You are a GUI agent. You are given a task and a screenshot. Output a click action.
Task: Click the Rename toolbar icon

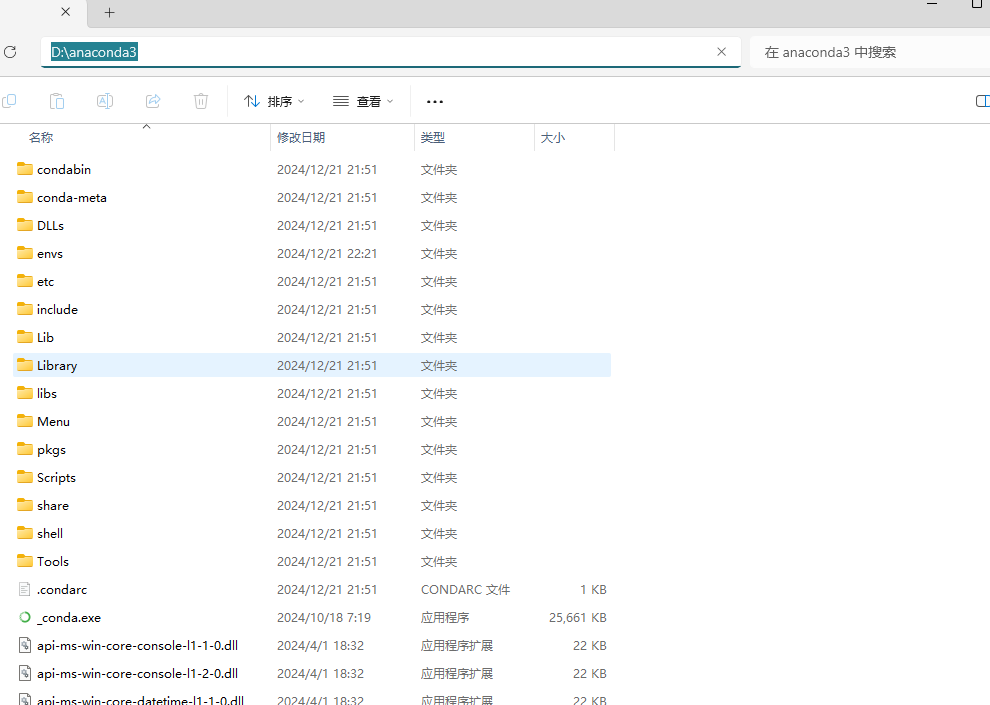click(x=105, y=101)
